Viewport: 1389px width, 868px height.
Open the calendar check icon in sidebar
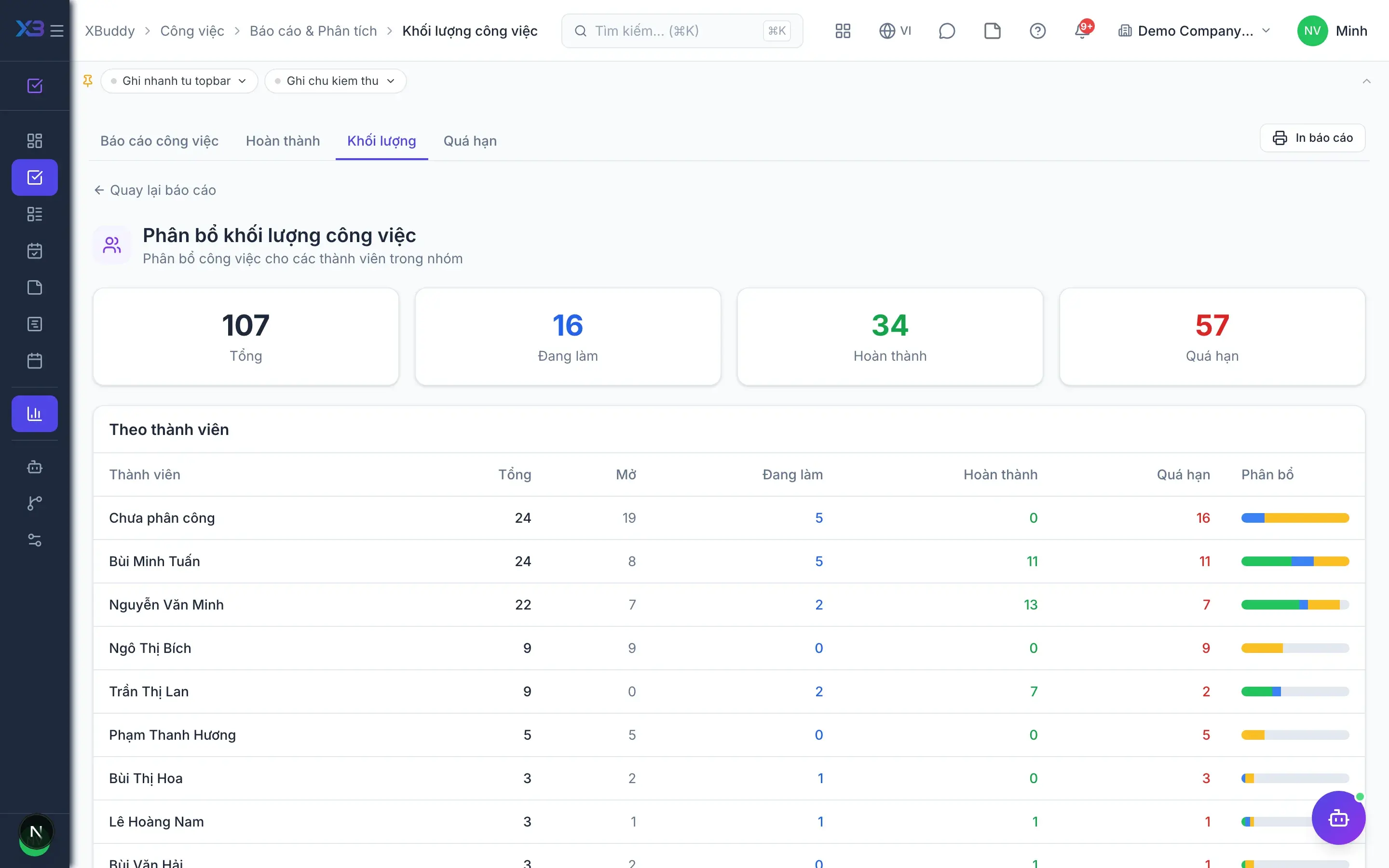click(34, 251)
